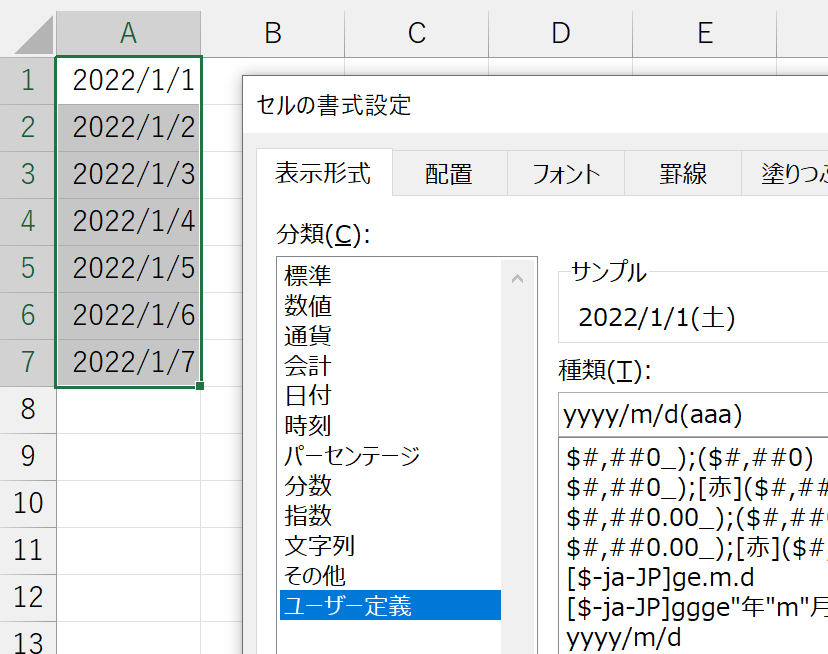The height and width of the screenshot is (654, 828).
Task: Pick format [$-ja-JP]ge.m.d
Action: (x=694, y=577)
